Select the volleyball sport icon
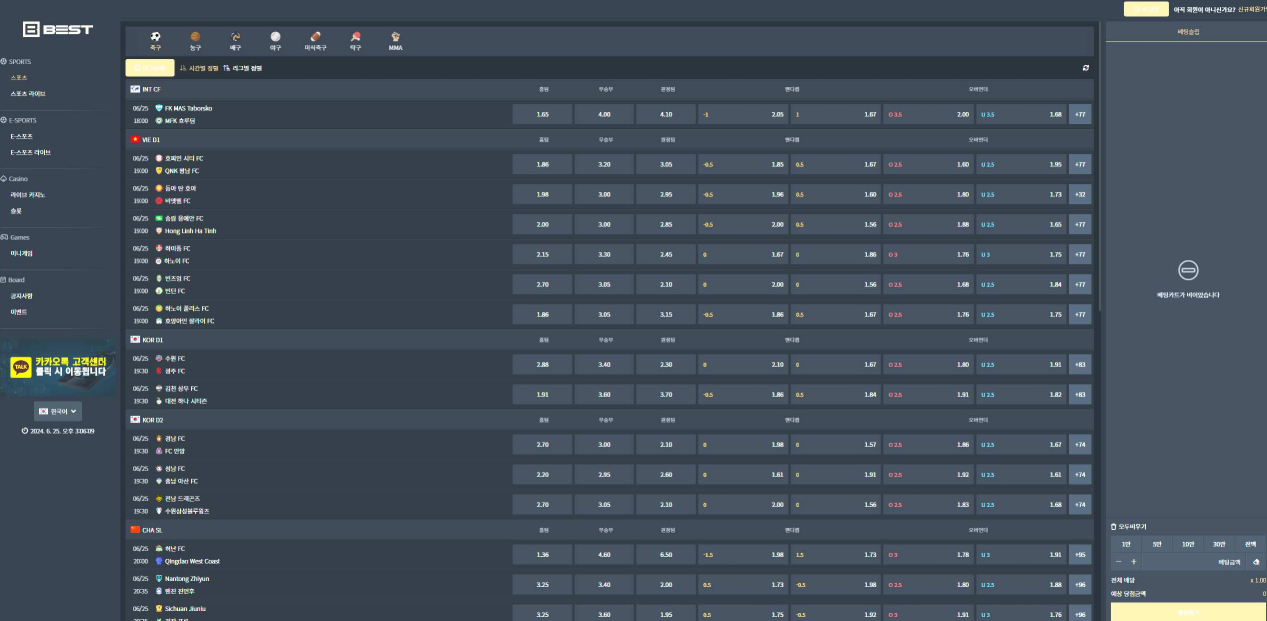Image resolution: width=1267 pixels, height=621 pixels. (x=235, y=38)
